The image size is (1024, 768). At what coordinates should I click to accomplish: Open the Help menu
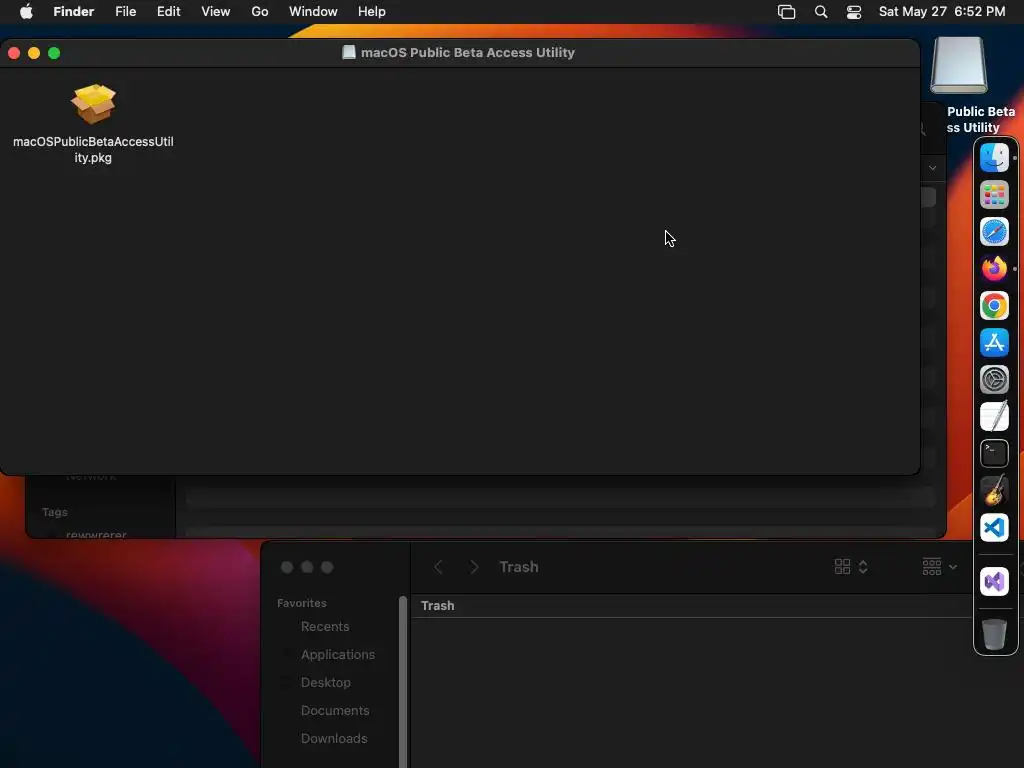(x=372, y=12)
